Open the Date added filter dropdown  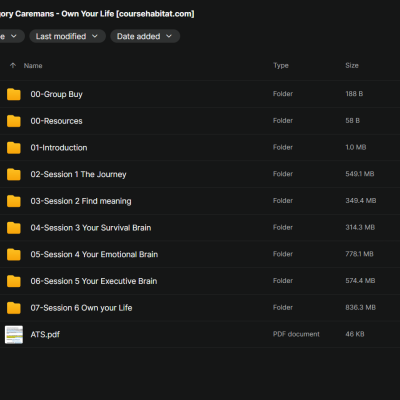click(x=145, y=36)
